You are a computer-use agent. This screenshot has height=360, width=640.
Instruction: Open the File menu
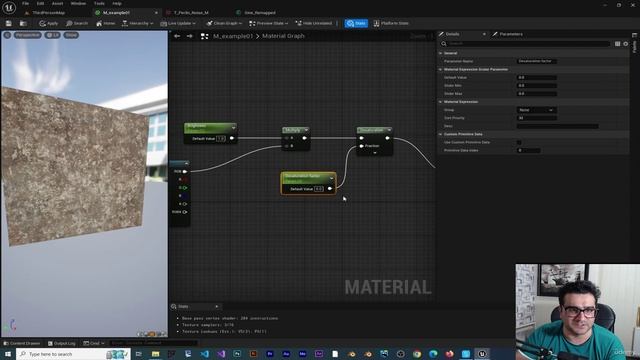click(25, 3)
